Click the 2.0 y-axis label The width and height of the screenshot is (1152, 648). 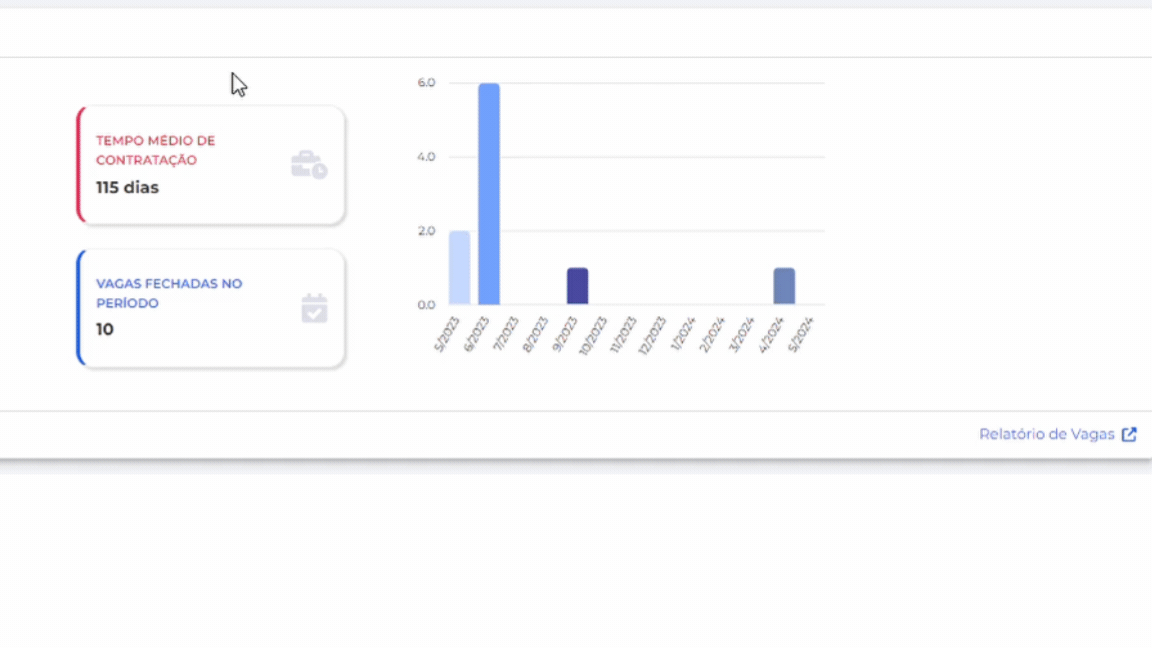[x=426, y=231]
